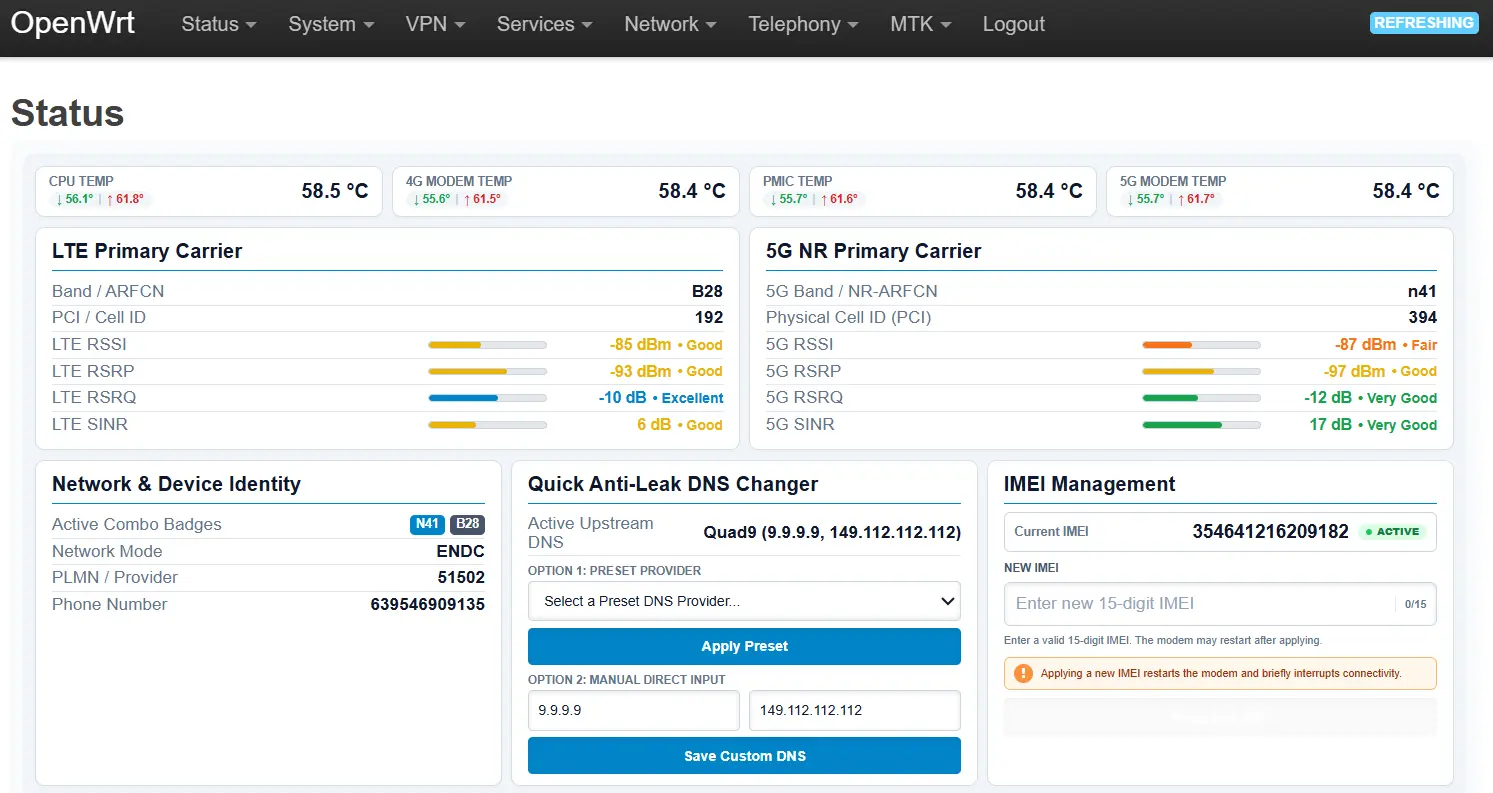The height and width of the screenshot is (793, 1493).
Task: Click the 0/15 IMEI character counter
Action: click(x=1415, y=604)
